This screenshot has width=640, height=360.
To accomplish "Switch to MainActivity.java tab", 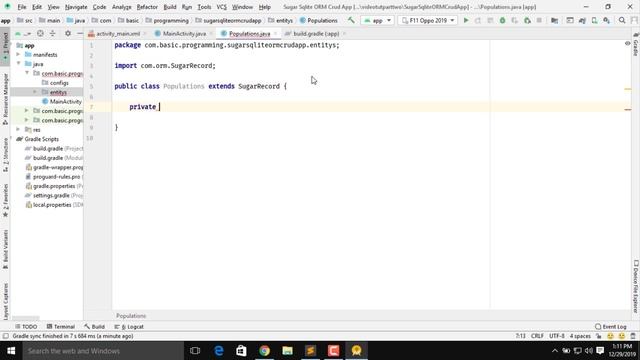I will [184, 33].
